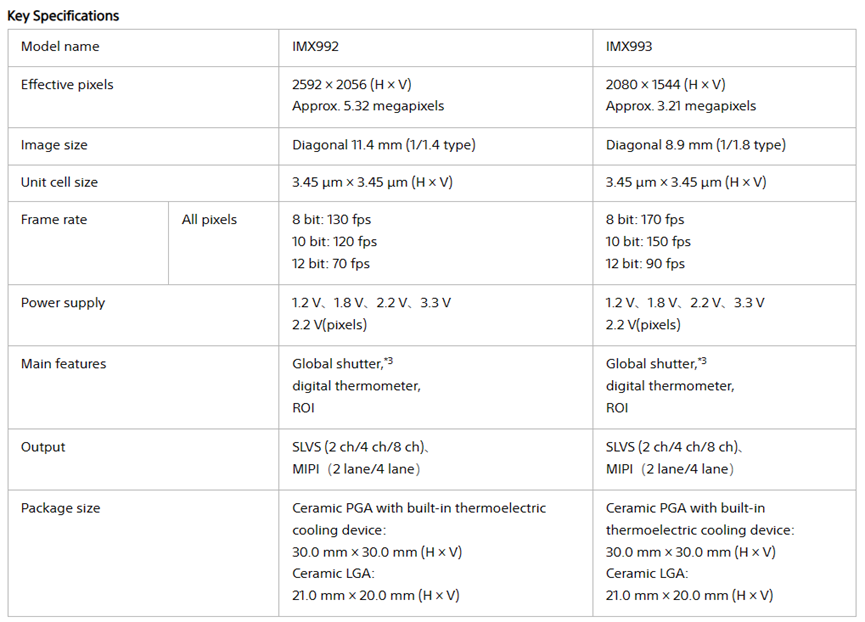
Task: Click the Main features row label
Action: coord(63,364)
